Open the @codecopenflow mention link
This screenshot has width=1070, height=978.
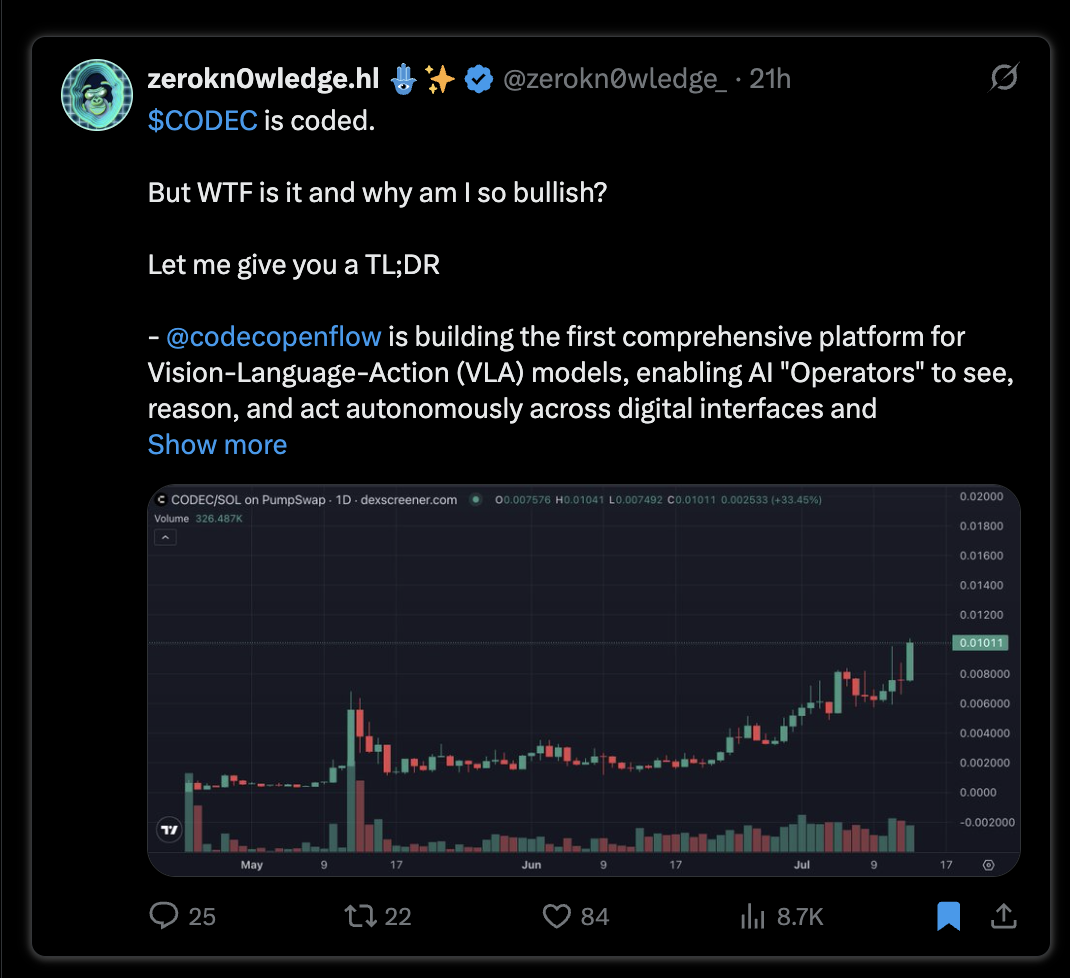274,337
